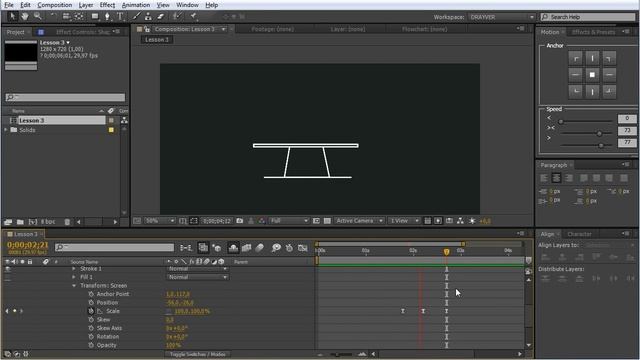Toggle Region of Interest in viewer

(316, 221)
